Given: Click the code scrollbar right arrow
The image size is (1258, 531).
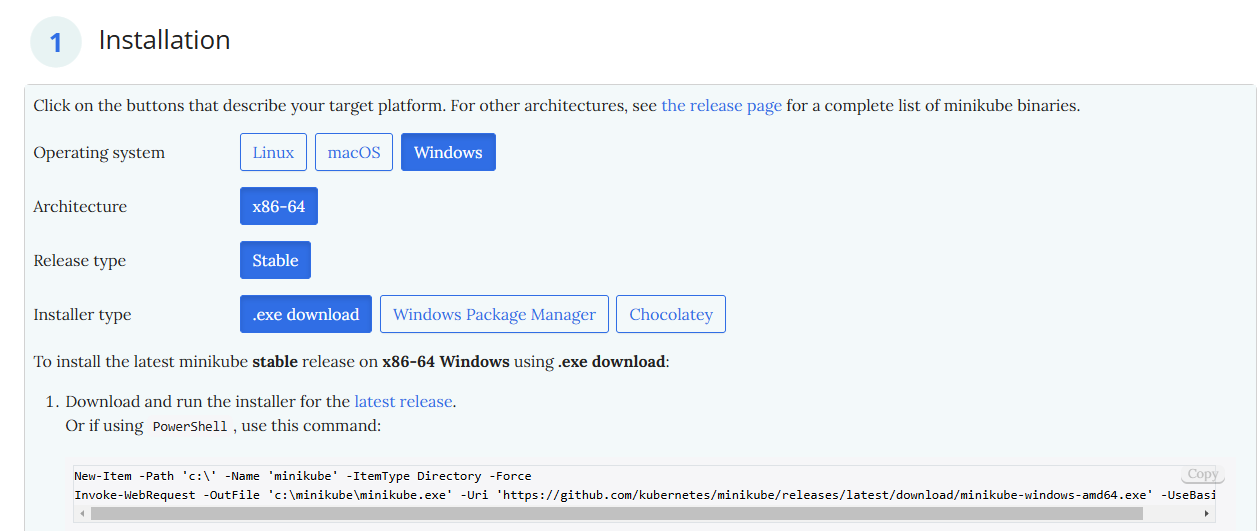Looking at the screenshot, I should pyautogui.click(x=1208, y=513).
